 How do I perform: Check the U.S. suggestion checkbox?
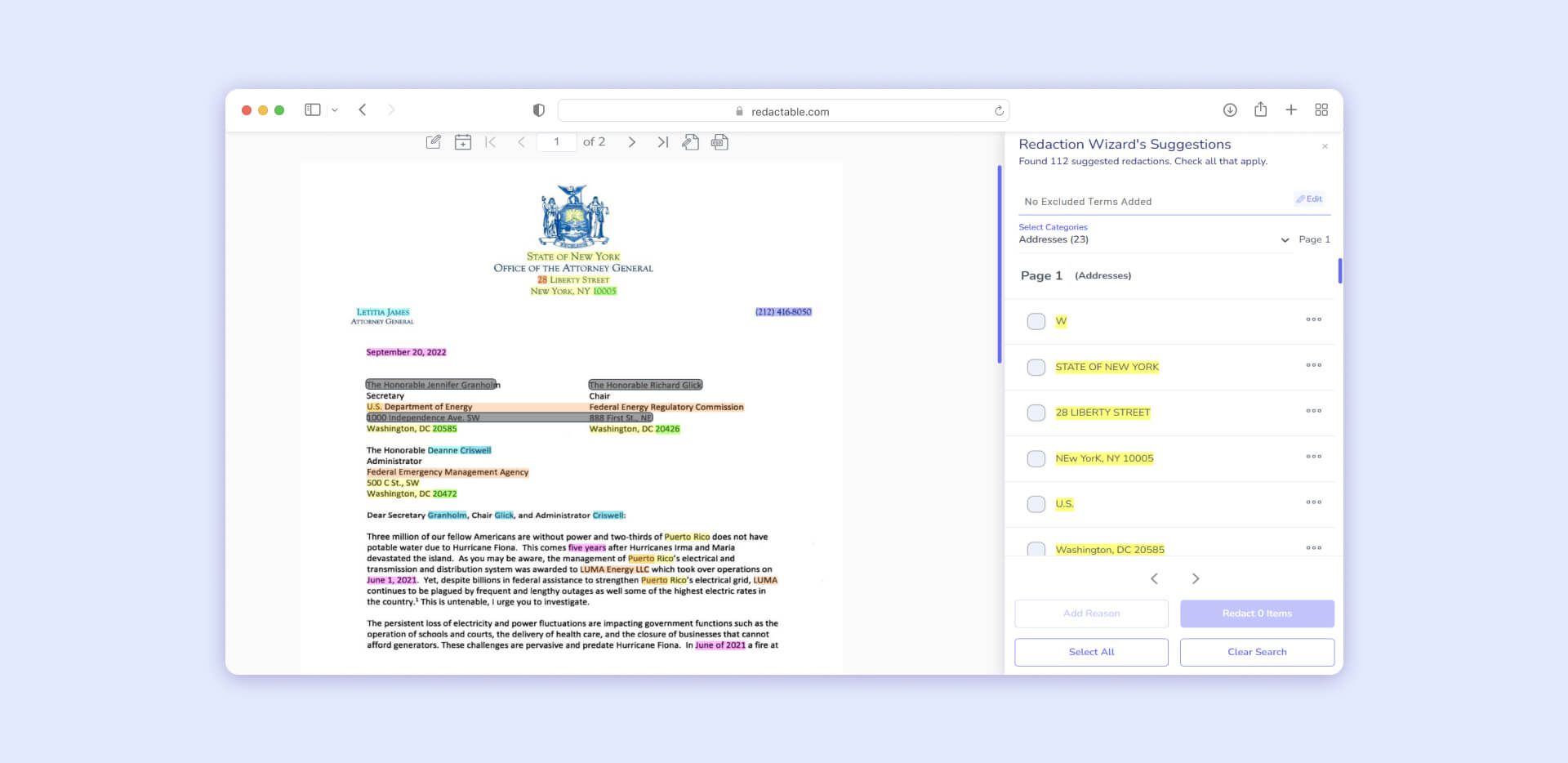pyautogui.click(x=1036, y=504)
